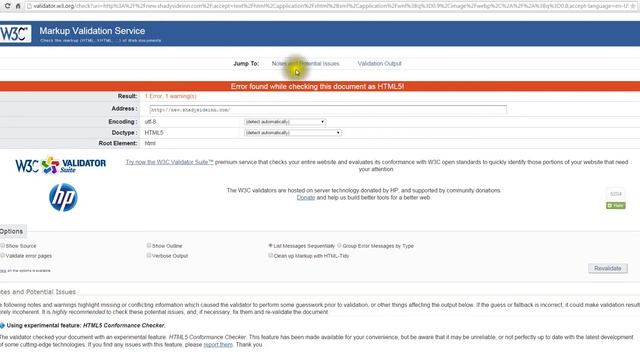Image resolution: width=640 pixels, height=360 pixels.
Task: Click the report them link
Action: tap(218, 344)
